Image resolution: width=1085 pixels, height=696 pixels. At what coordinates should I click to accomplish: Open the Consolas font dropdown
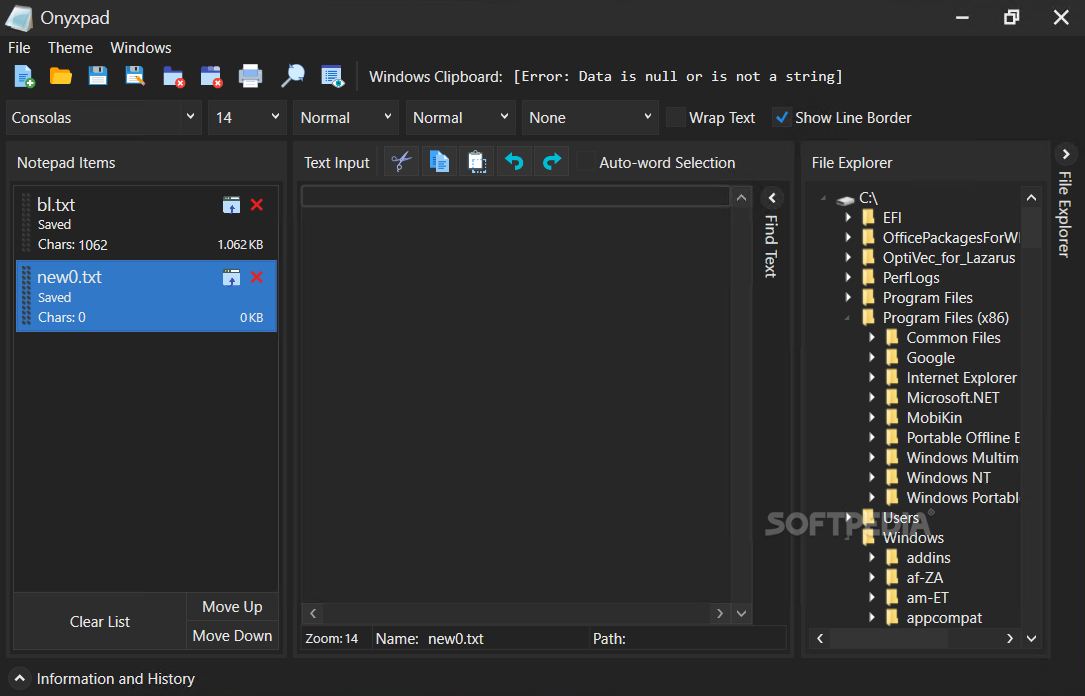(x=104, y=118)
